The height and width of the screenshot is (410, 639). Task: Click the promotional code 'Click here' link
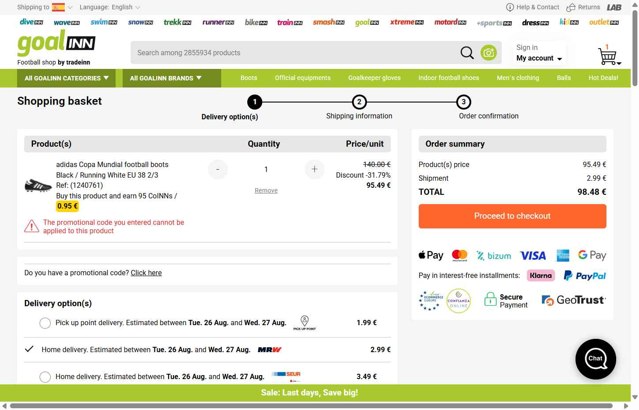[x=146, y=273]
